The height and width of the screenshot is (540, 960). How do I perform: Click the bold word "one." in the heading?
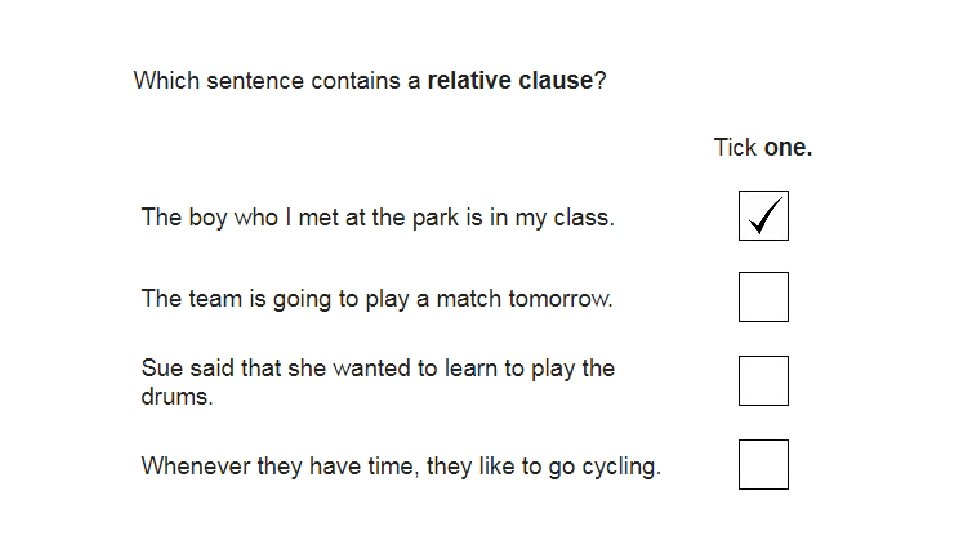pos(789,148)
